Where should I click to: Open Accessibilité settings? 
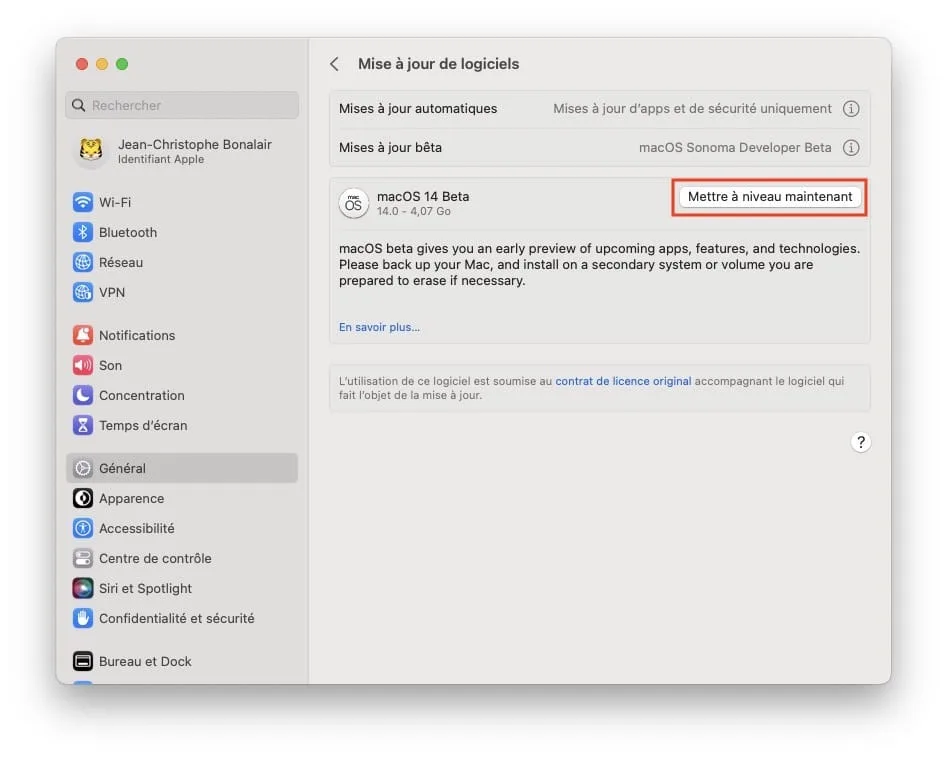tap(136, 528)
